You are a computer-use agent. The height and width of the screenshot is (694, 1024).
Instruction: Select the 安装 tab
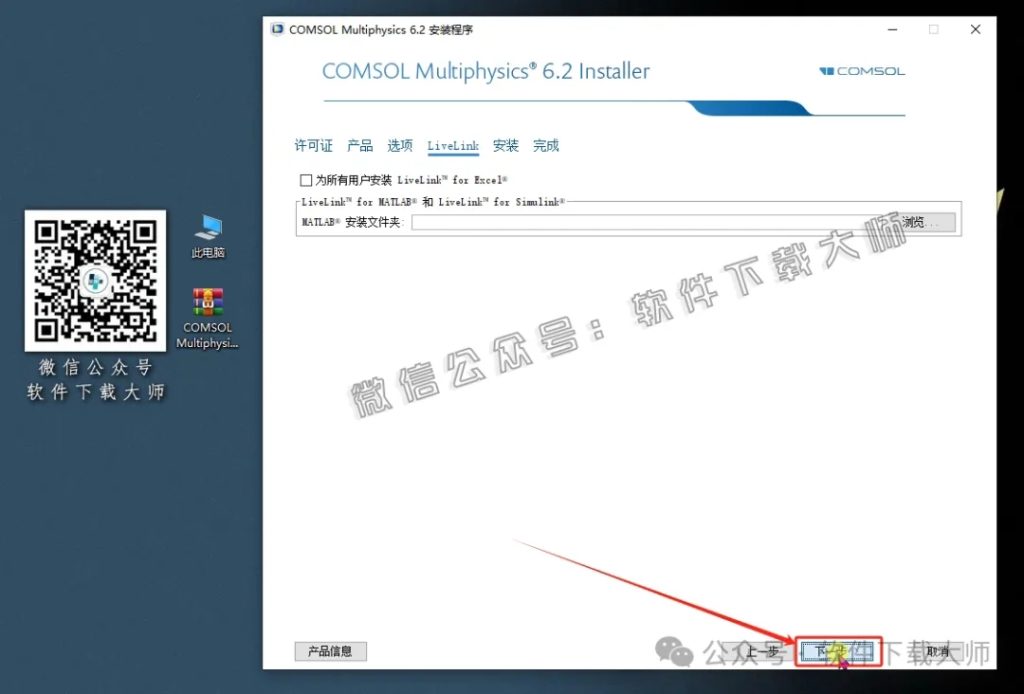pos(506,145)
